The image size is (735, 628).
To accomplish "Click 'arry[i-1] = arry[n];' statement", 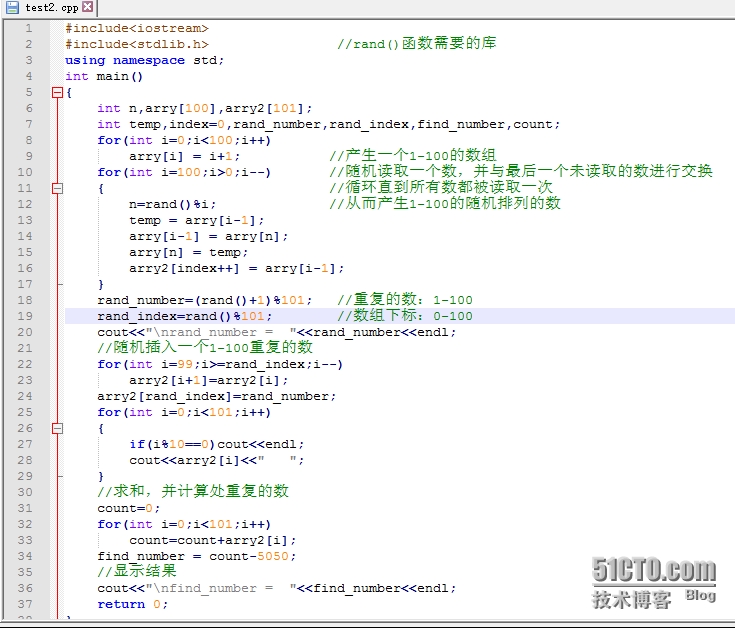I will (x=209, y=236).
